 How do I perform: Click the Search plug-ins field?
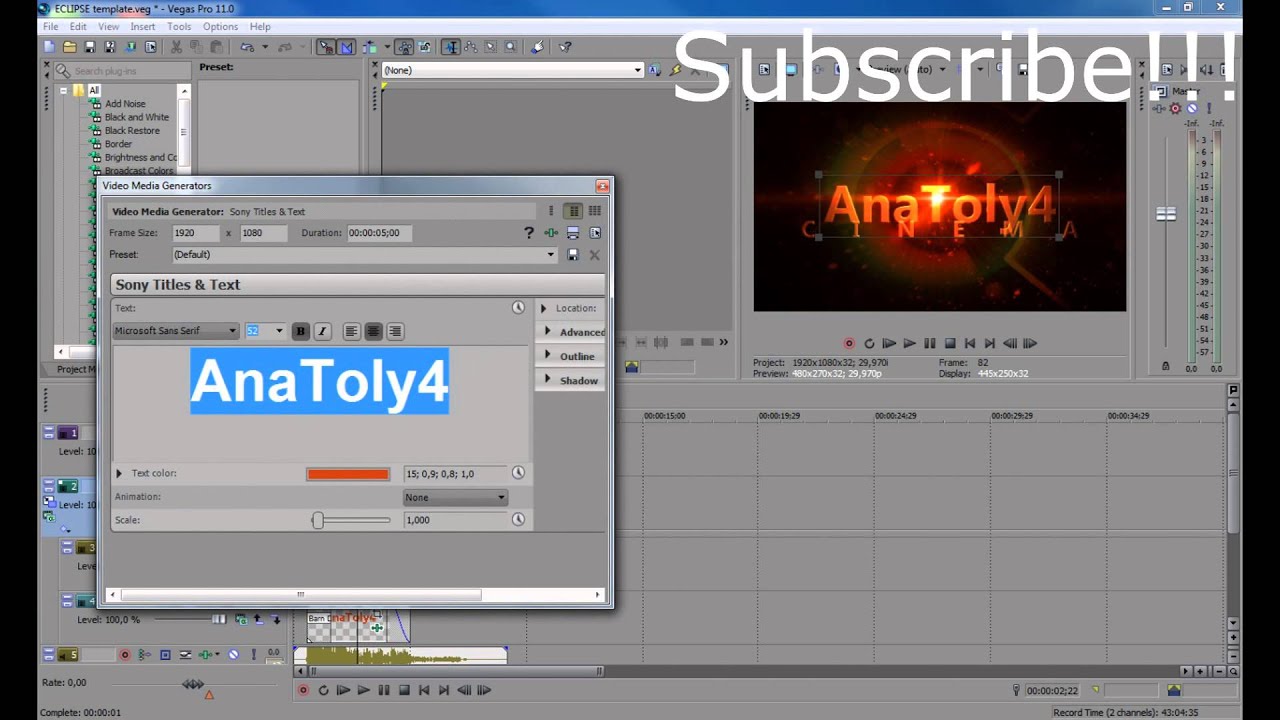122,71
